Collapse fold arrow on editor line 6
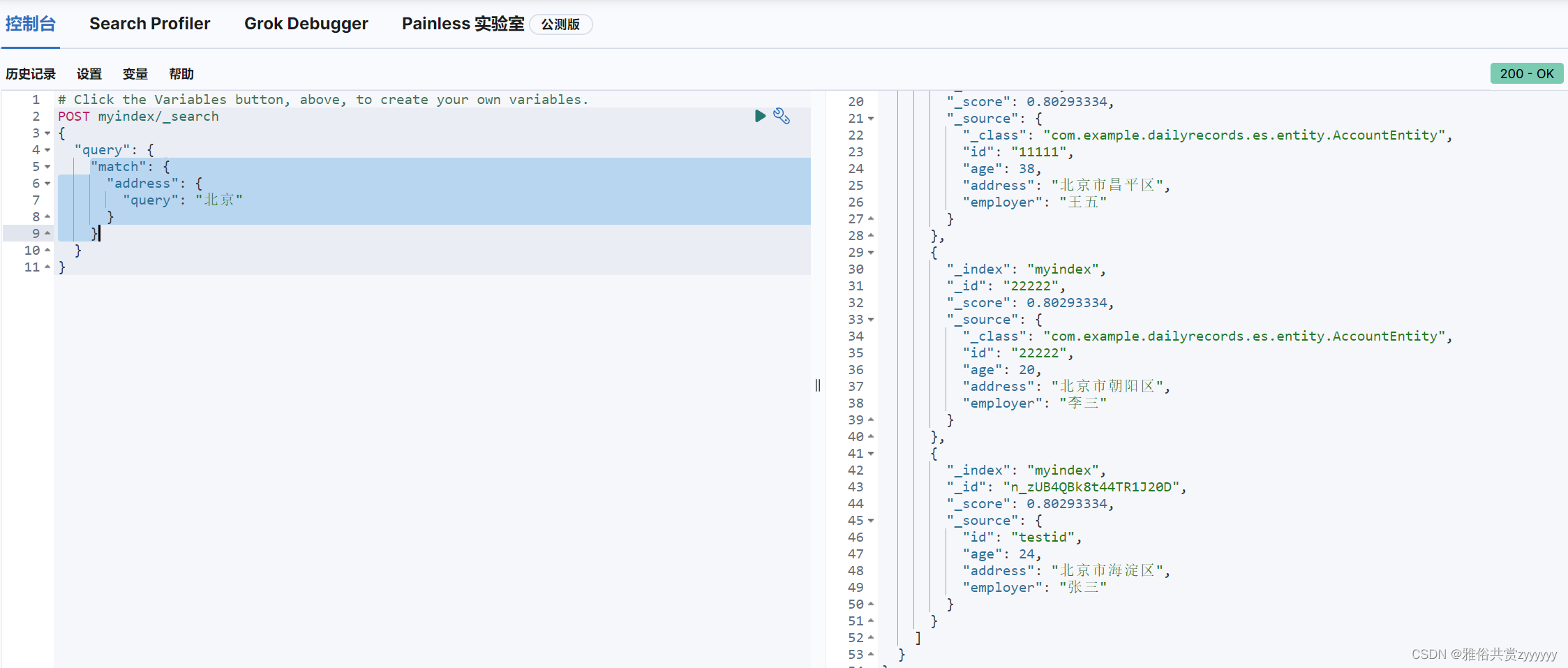1568x668 pixels. [x=47, y=184]
